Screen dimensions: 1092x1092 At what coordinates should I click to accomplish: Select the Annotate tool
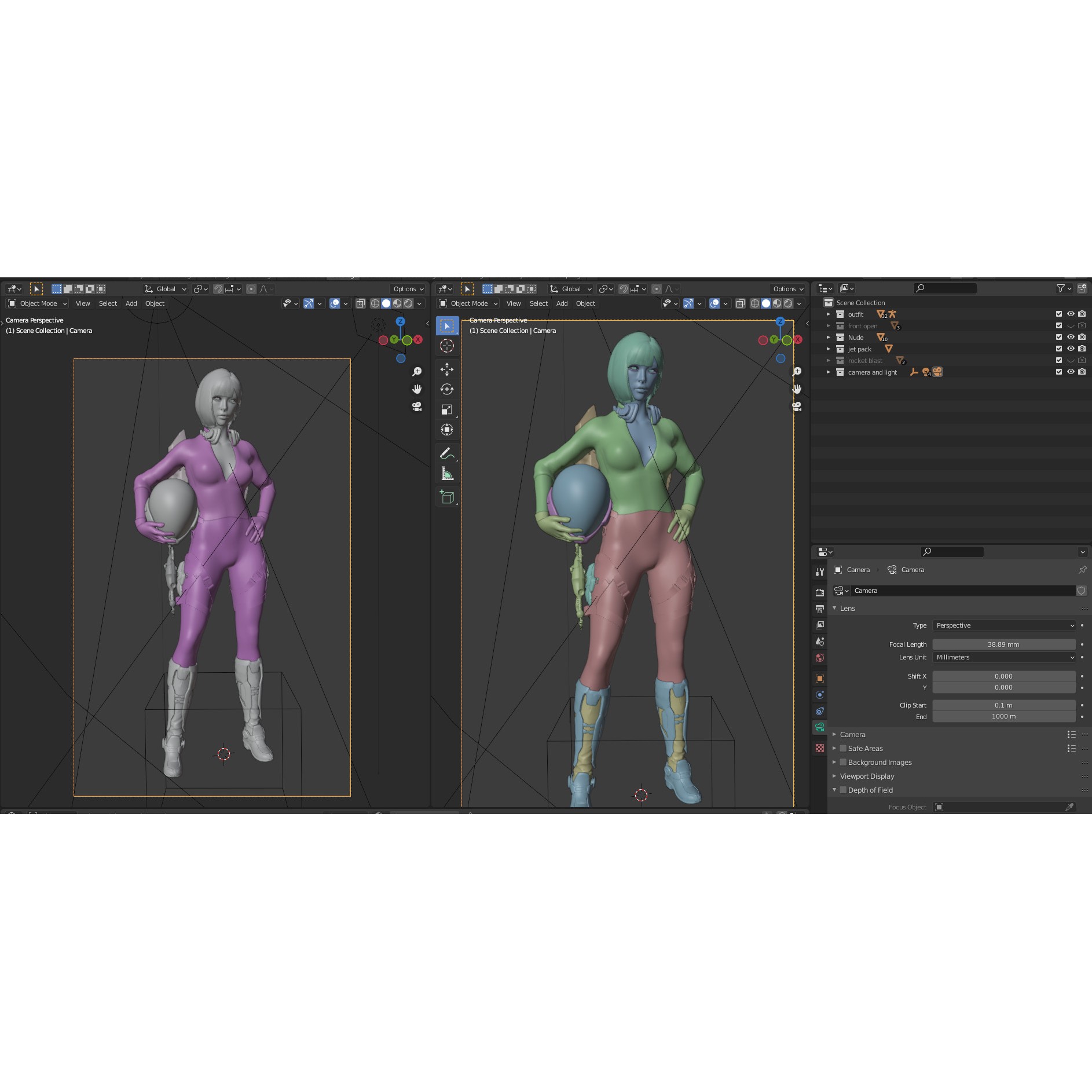447,453
